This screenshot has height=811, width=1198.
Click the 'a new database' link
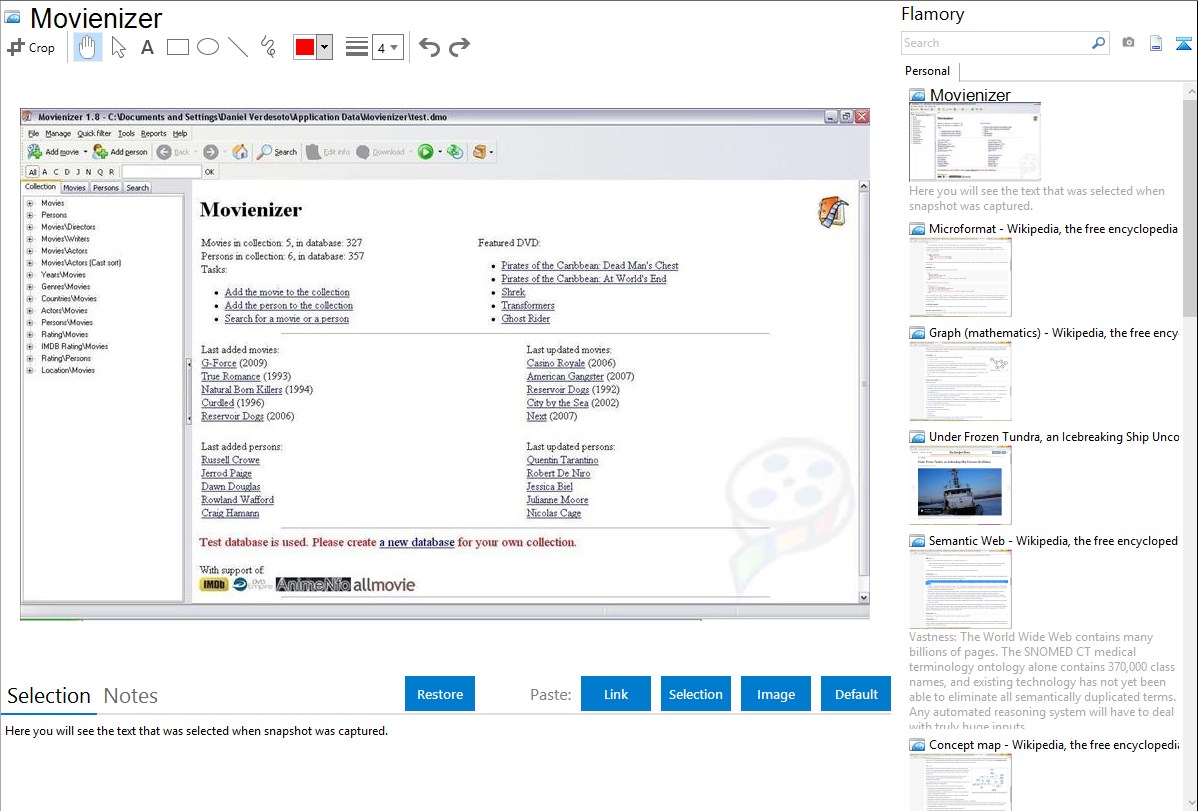(x=416, y=542)
